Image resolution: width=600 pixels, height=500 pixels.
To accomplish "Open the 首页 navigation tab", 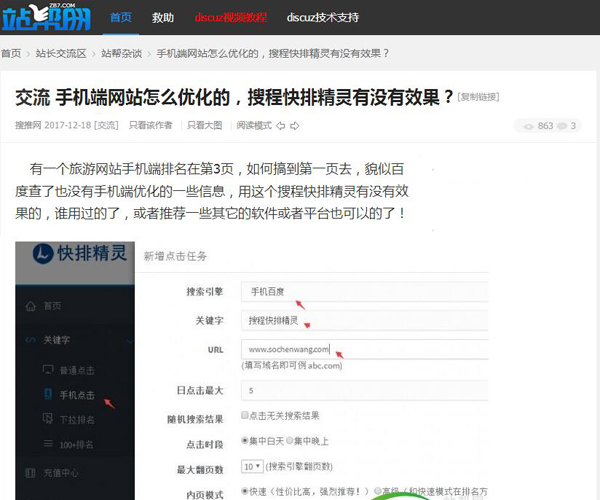I will [121, 17].
